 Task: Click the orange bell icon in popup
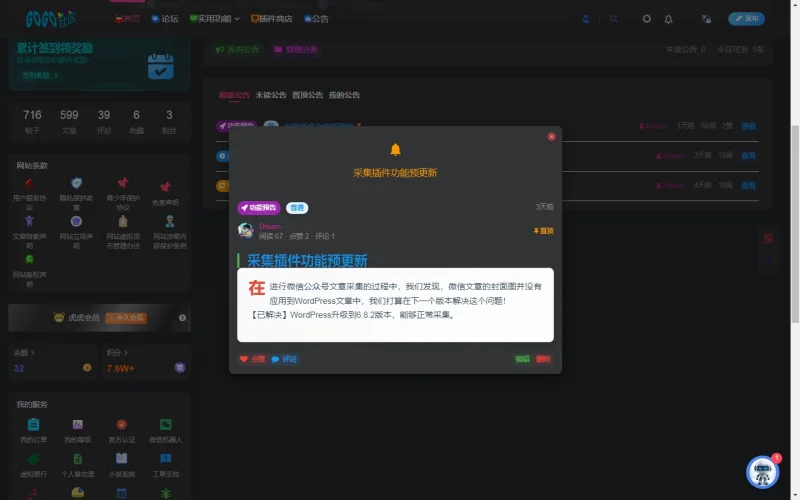click(x=395, y=150)
